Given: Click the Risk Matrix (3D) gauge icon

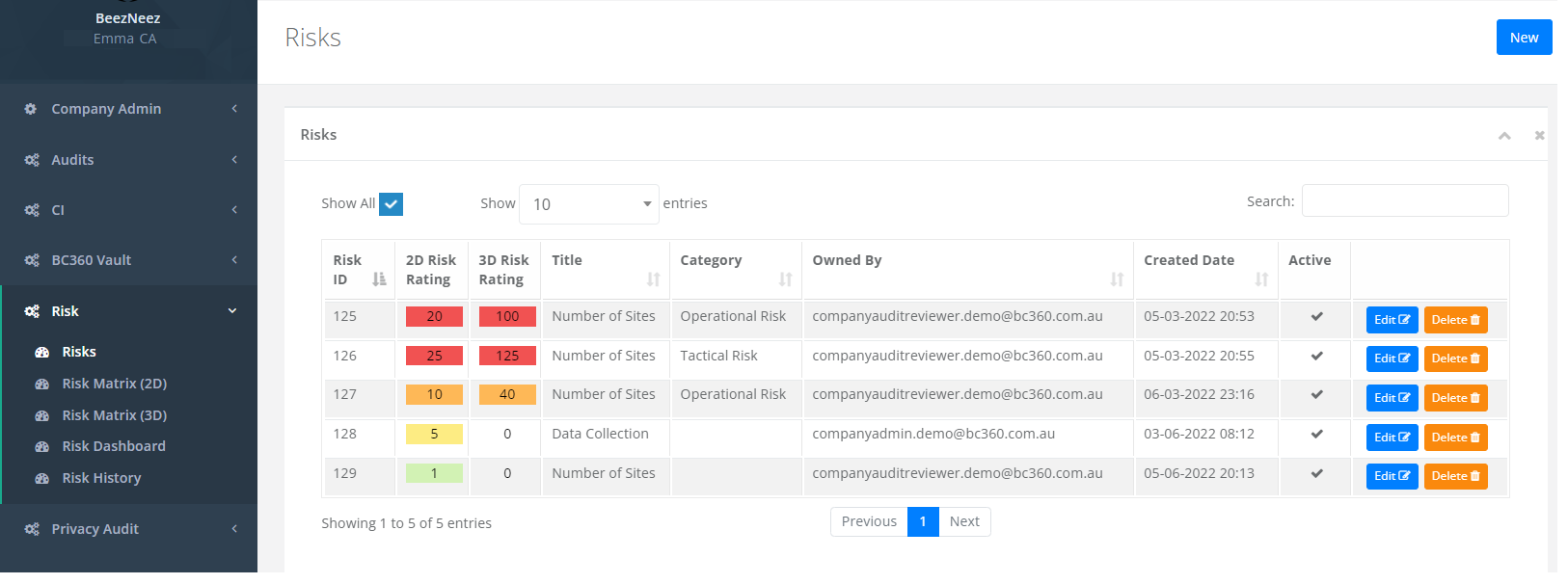Looking at the screenshot, I should pyautogui.click(x=42, y=415).
